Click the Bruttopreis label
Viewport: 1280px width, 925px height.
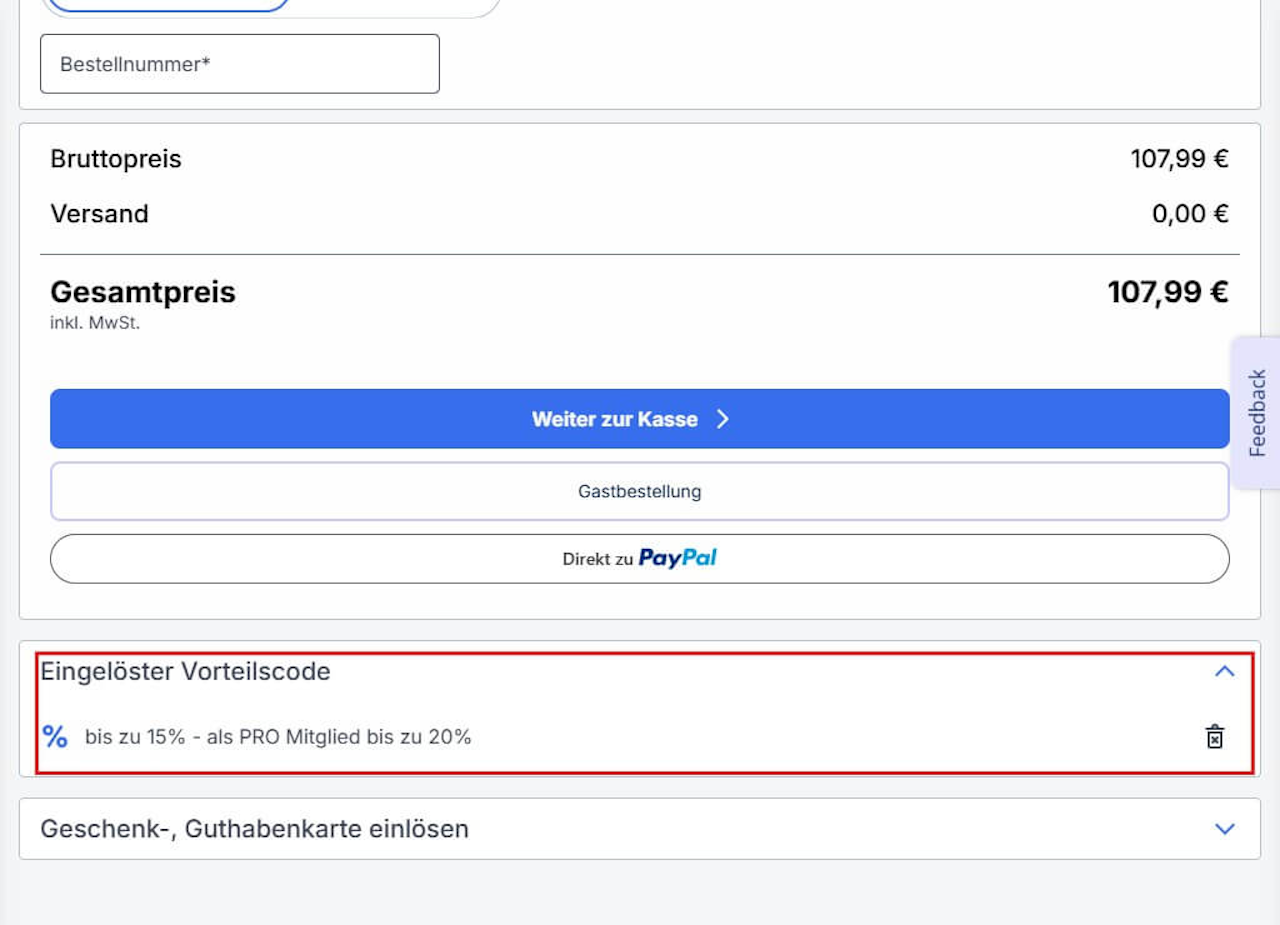pos(116,159)
